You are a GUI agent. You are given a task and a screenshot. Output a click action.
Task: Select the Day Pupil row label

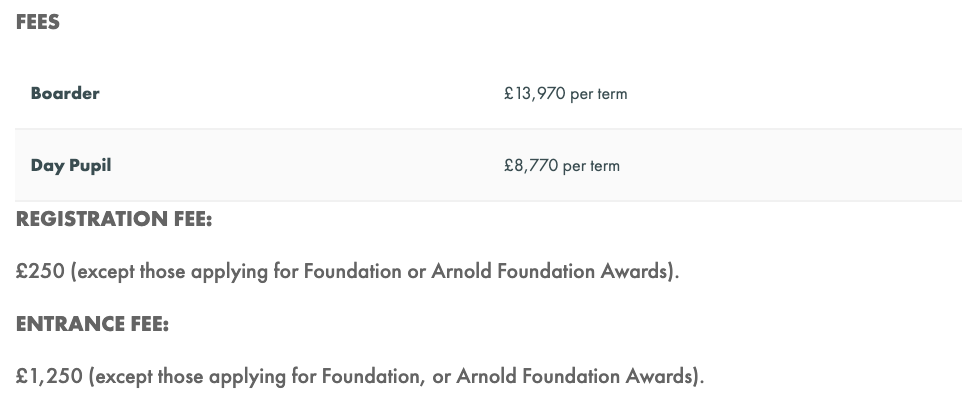(x=71, y=165)
